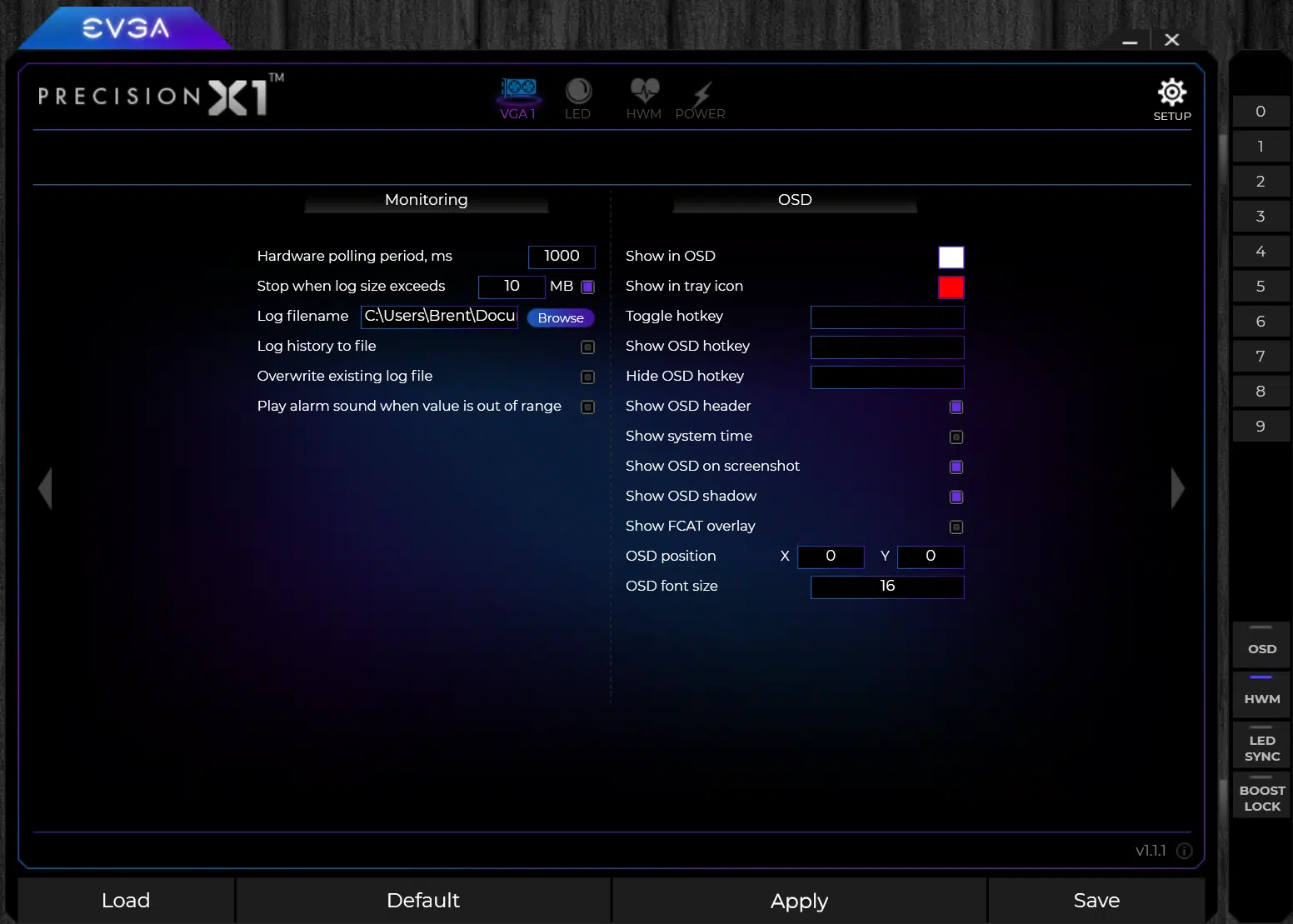Screen dimensions: 1293x924
Task: Click the Default button
Action: 423,901
